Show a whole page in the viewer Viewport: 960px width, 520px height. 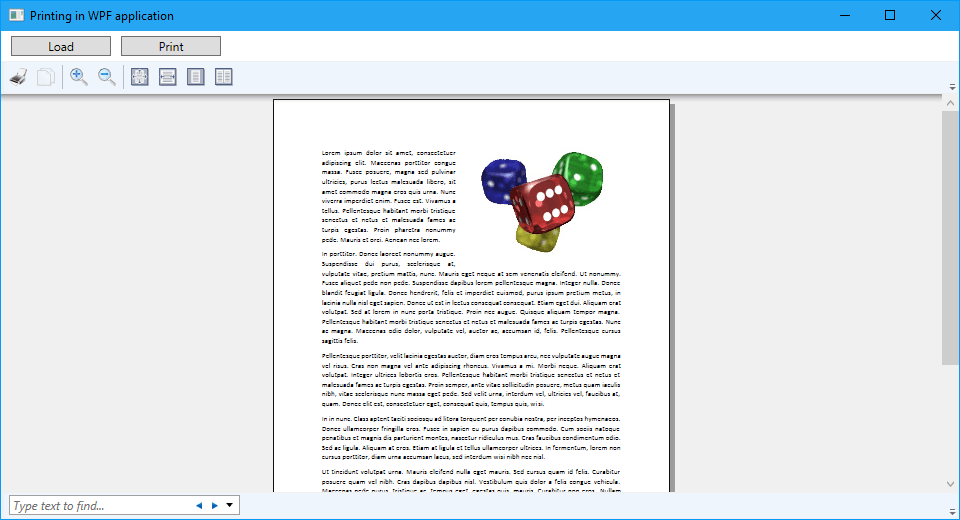click(196, 77)
